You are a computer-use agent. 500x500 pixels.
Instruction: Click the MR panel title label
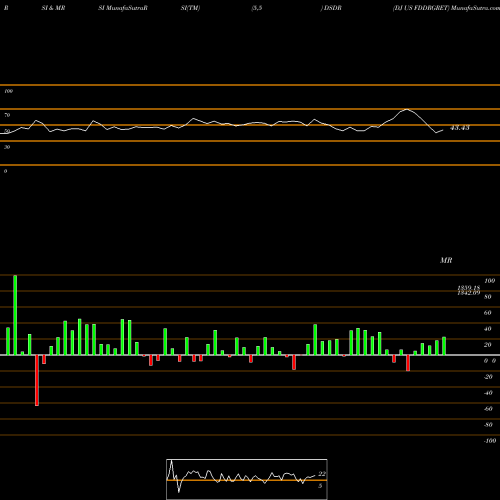[x=446, y=260]
